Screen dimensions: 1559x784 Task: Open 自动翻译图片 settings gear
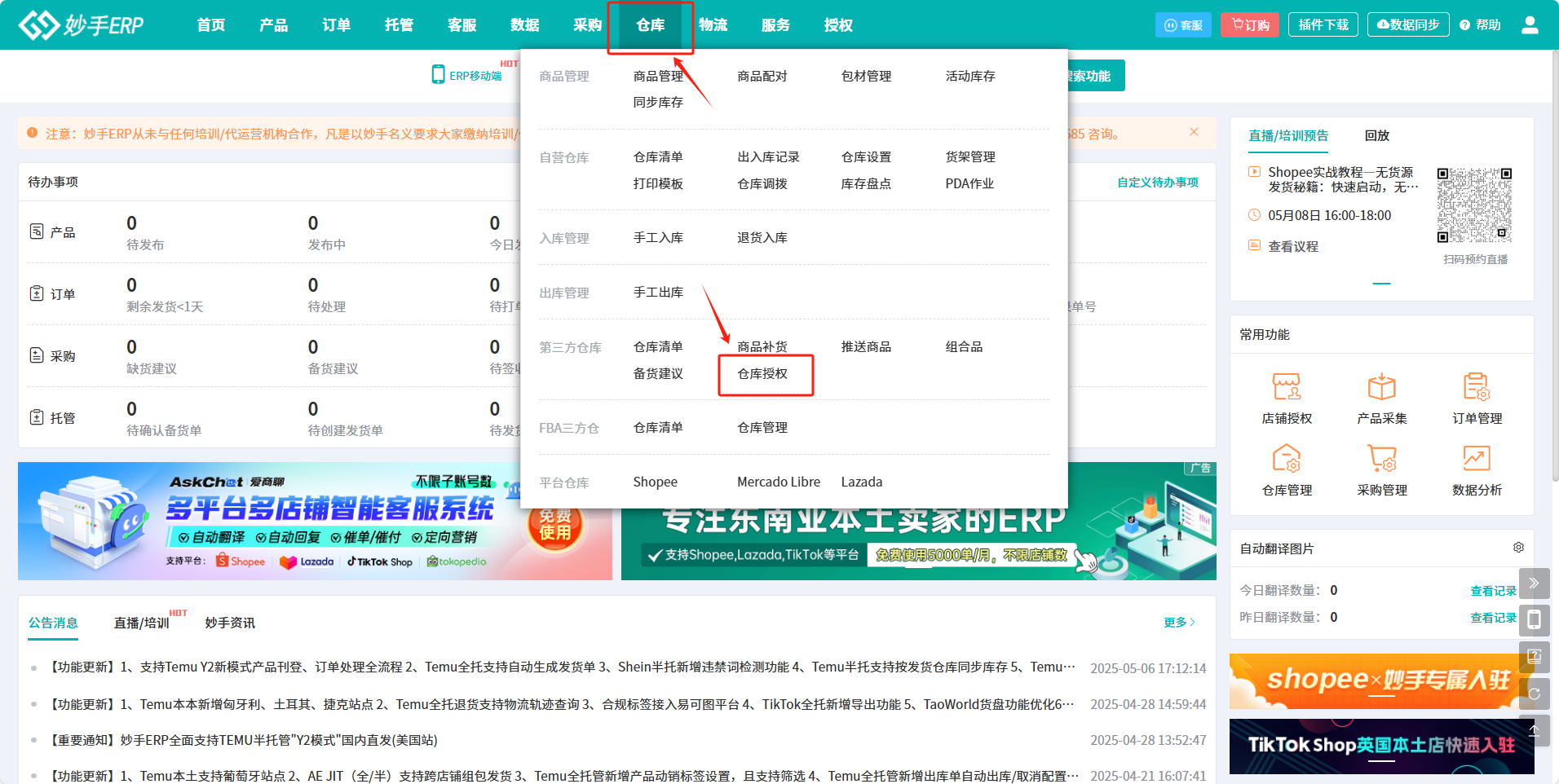pyautogui.click(x=1518, y=548)
